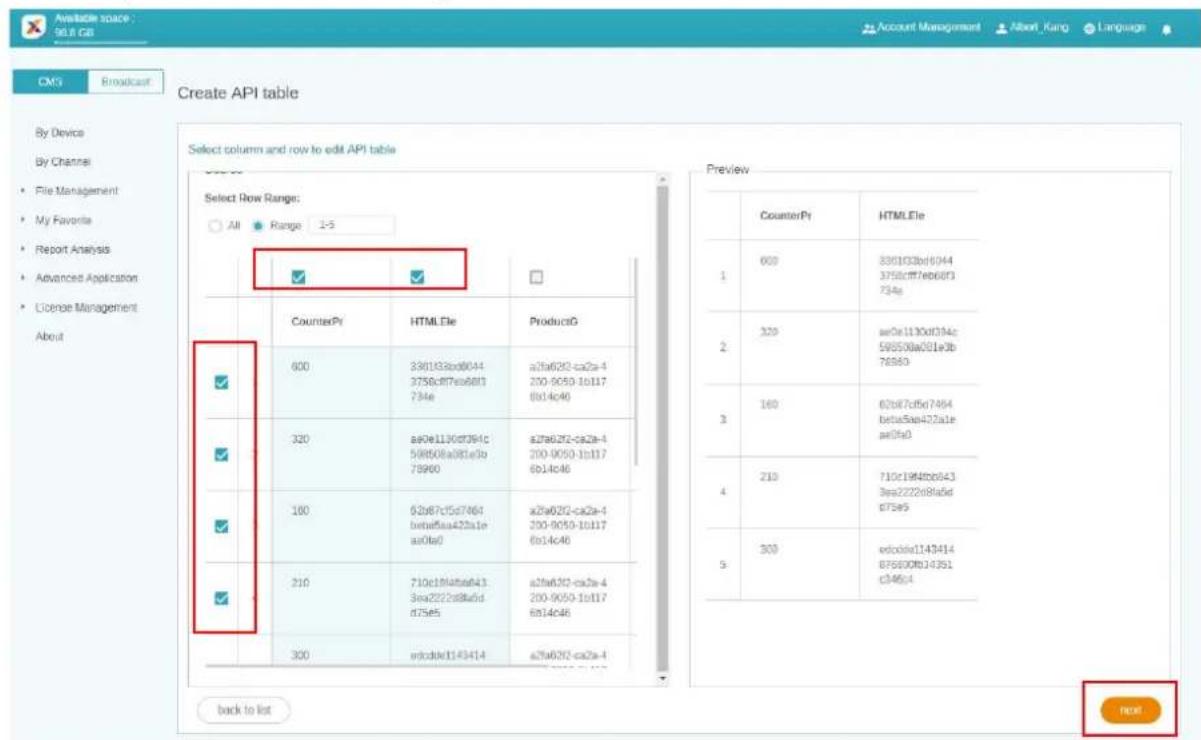Click the row range input field
1201x740 pixels.
pos(352,226)
